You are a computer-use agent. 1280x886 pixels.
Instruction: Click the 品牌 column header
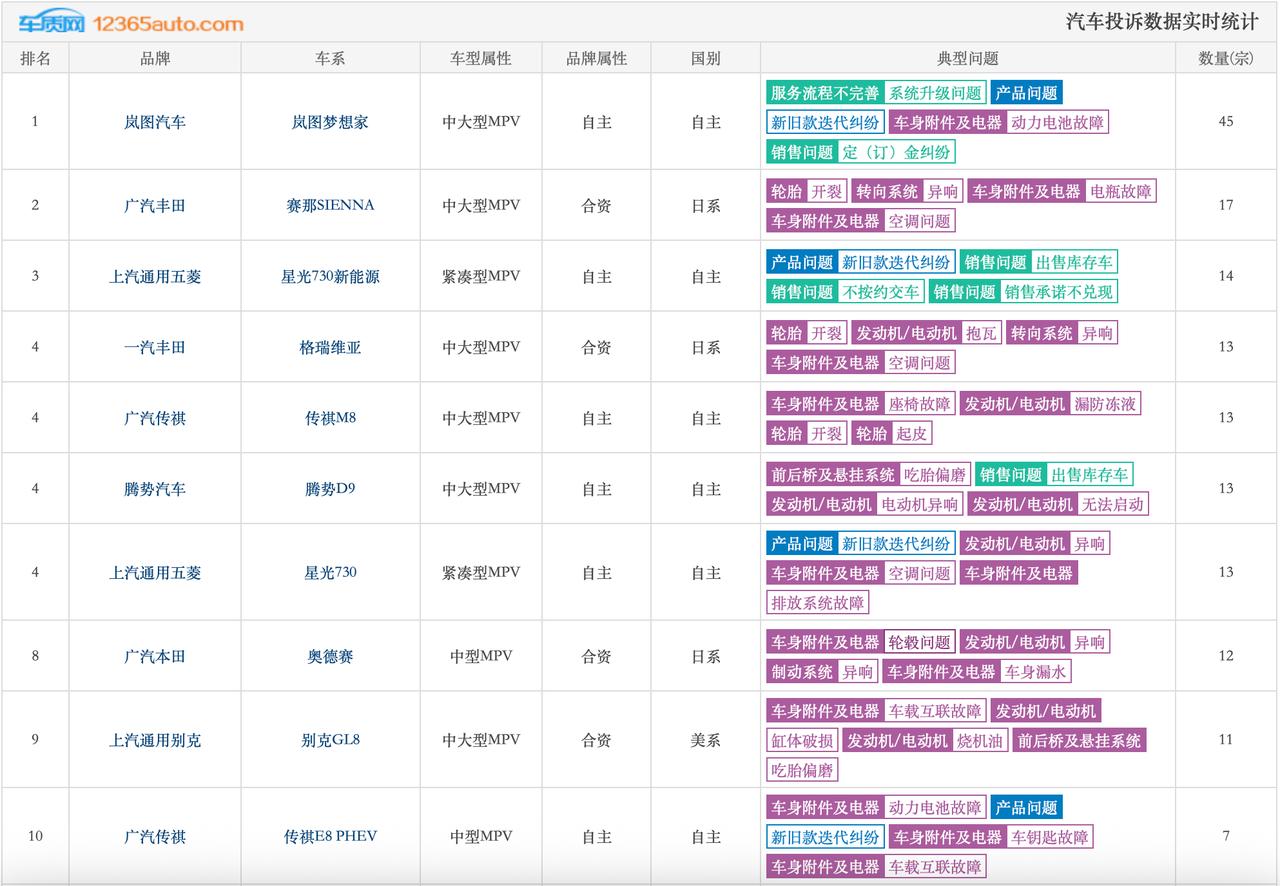click(155, 58)
